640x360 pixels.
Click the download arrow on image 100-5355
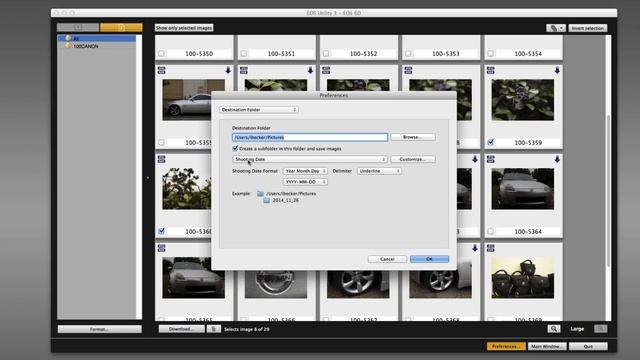(x=228, y=71)
